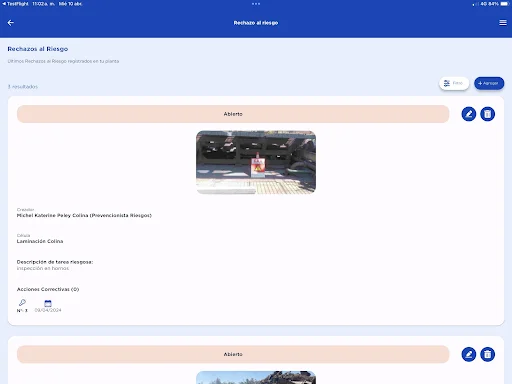Open the Filtro filter button
Viewport: 512px width, 384px height.
(454, 83)
